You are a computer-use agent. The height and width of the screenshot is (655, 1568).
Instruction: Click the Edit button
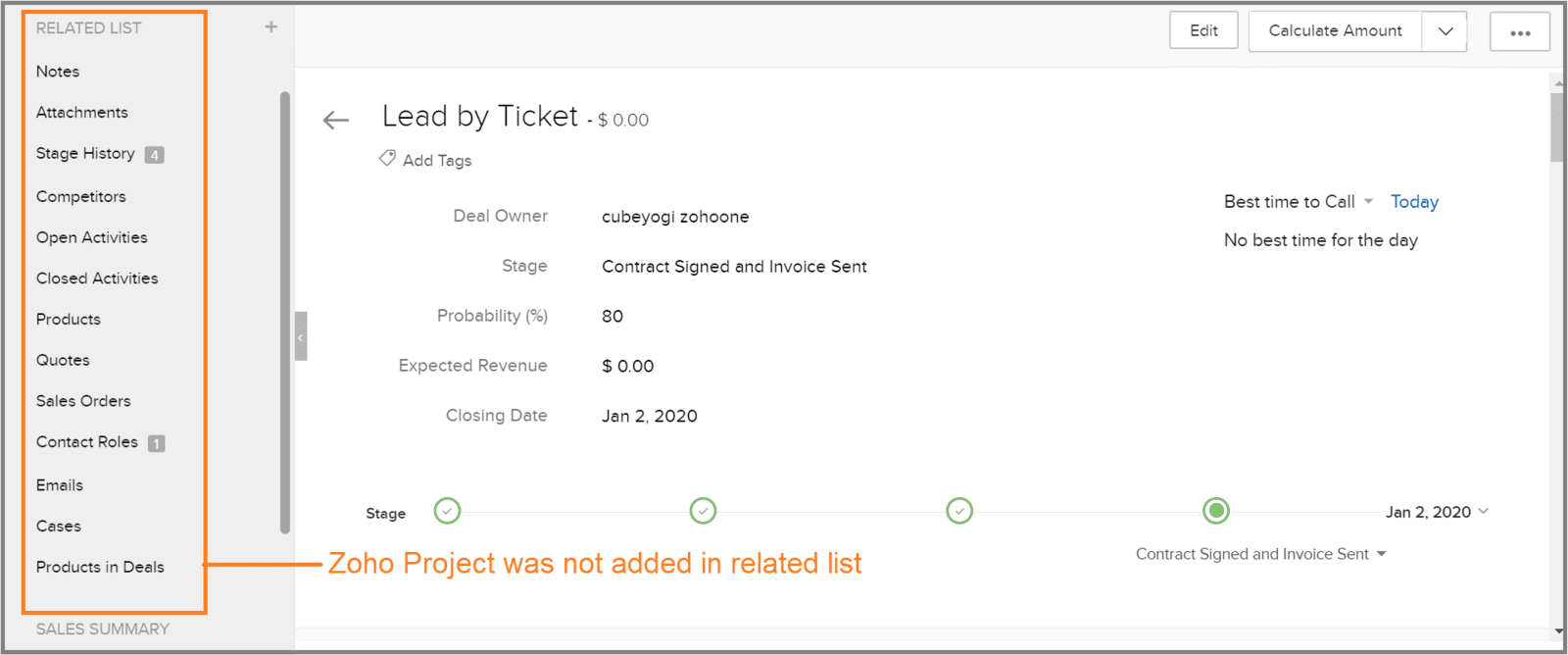pyautogui.click(x=1203, y=30)
